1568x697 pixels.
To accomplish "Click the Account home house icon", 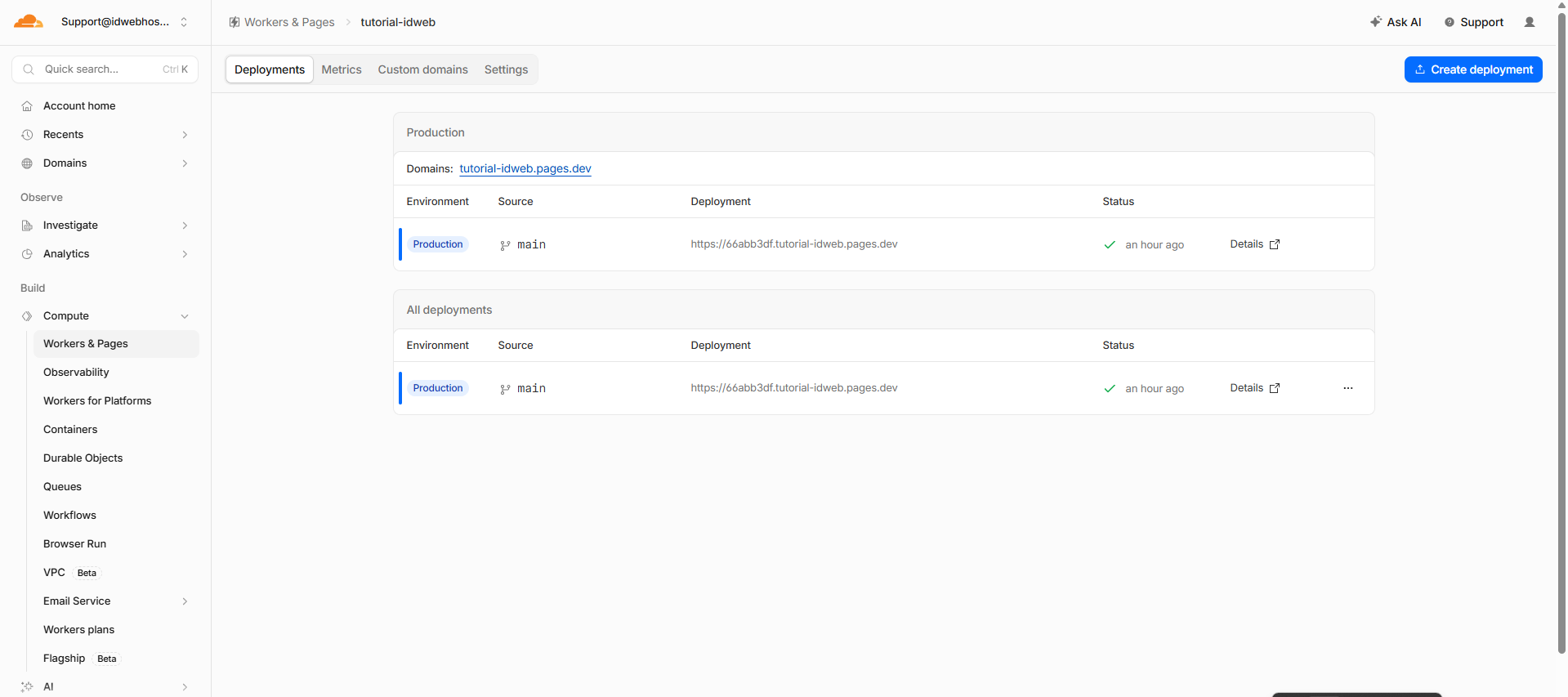I will [27, 106].
